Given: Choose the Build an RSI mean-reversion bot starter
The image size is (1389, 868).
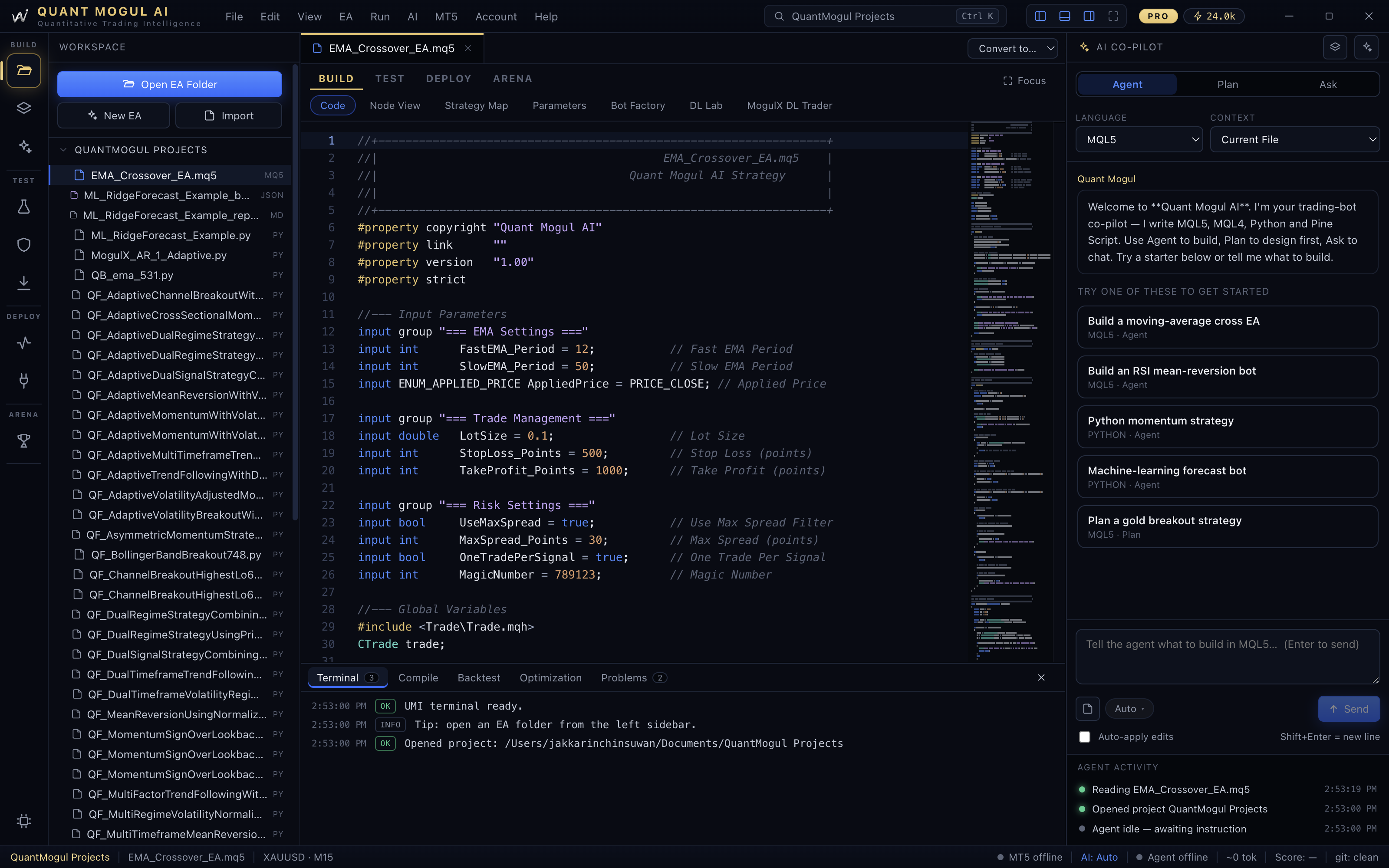Looking at the screenshot, I should [1228, 377].
